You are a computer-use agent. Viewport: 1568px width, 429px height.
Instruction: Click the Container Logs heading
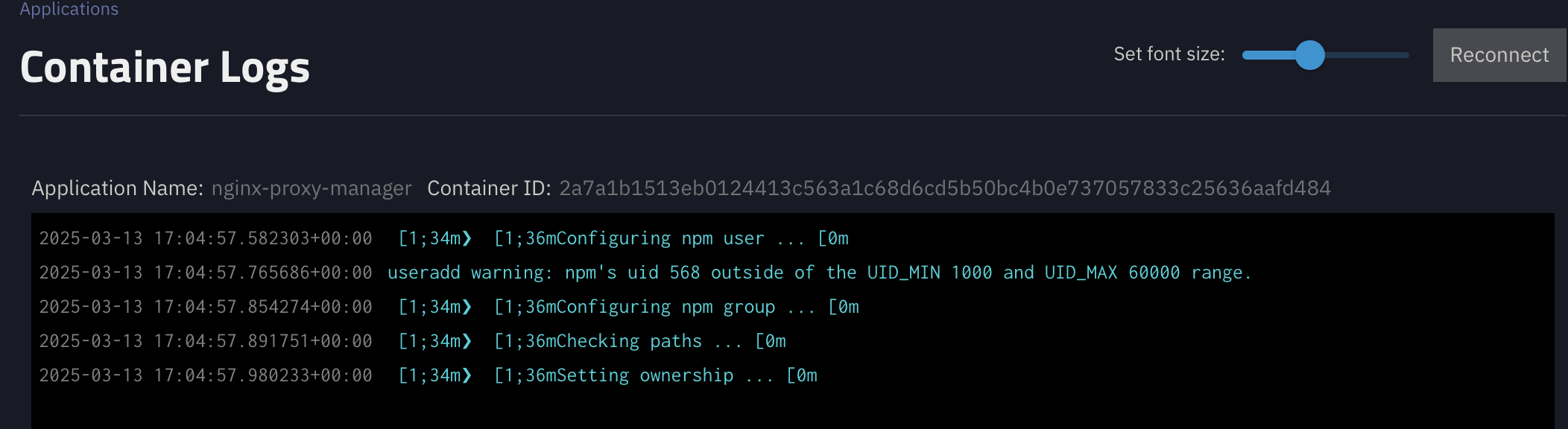[x=165, y=68]
